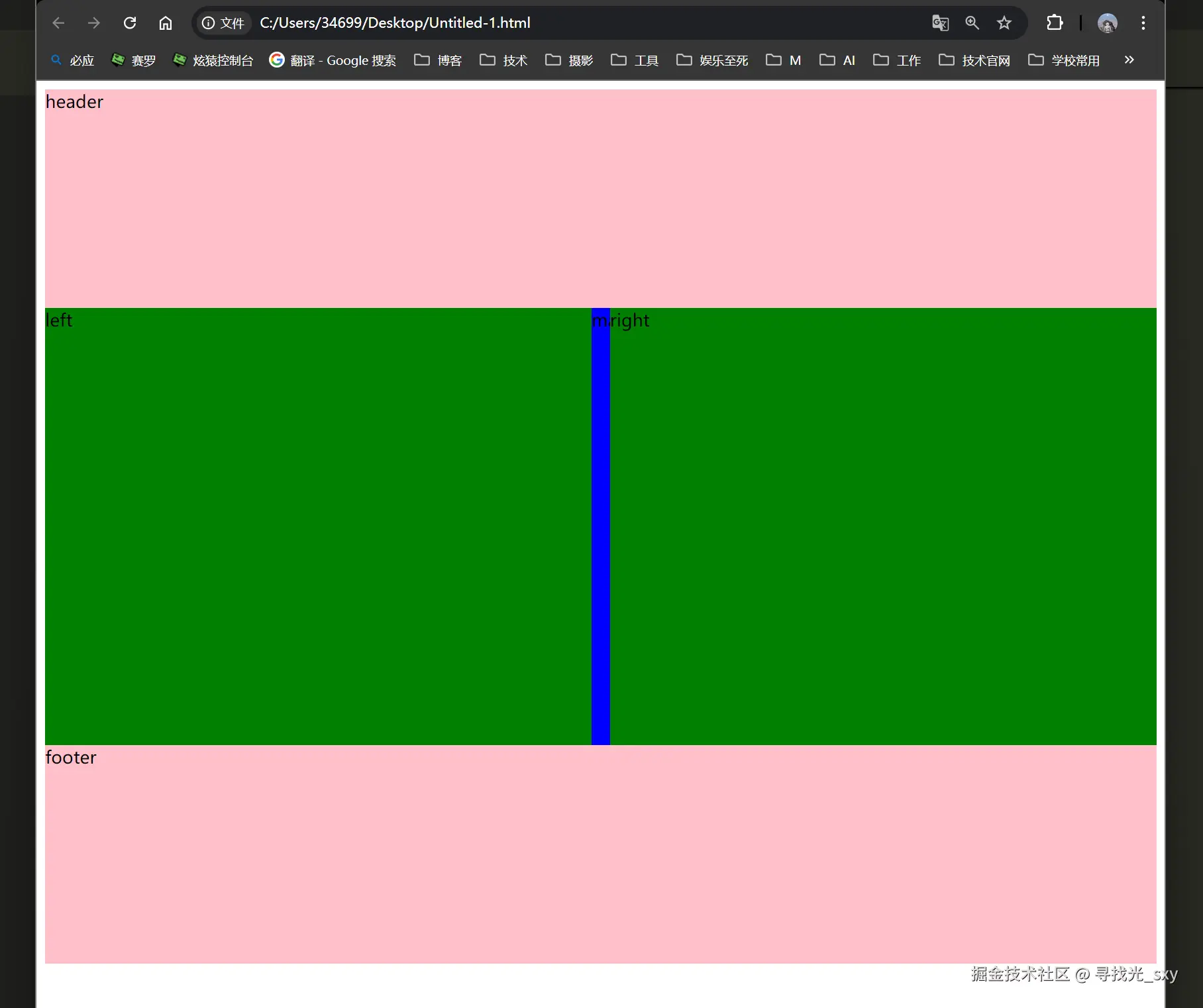Image resolution: width=1203 pixels, height=1008 pixels.
Task: Open the 学校常用 bookmarks folder
Action: pos(1062,60)
